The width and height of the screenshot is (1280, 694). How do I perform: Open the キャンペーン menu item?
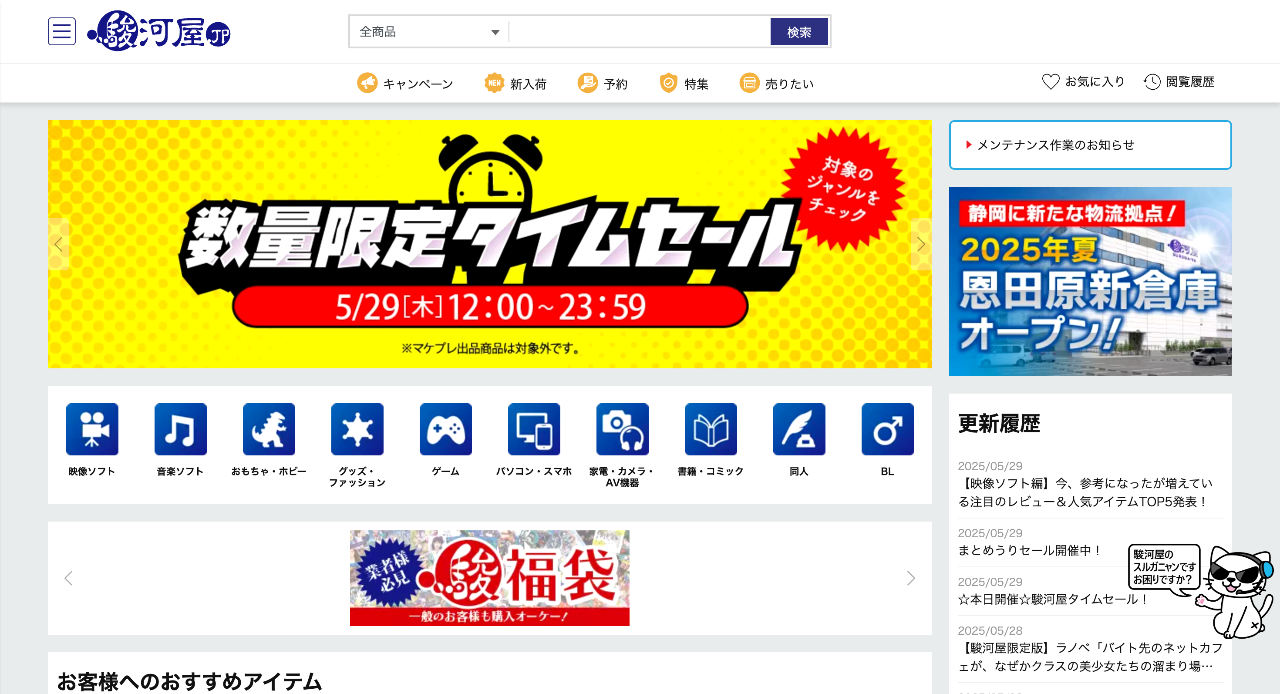pos(405,83)
